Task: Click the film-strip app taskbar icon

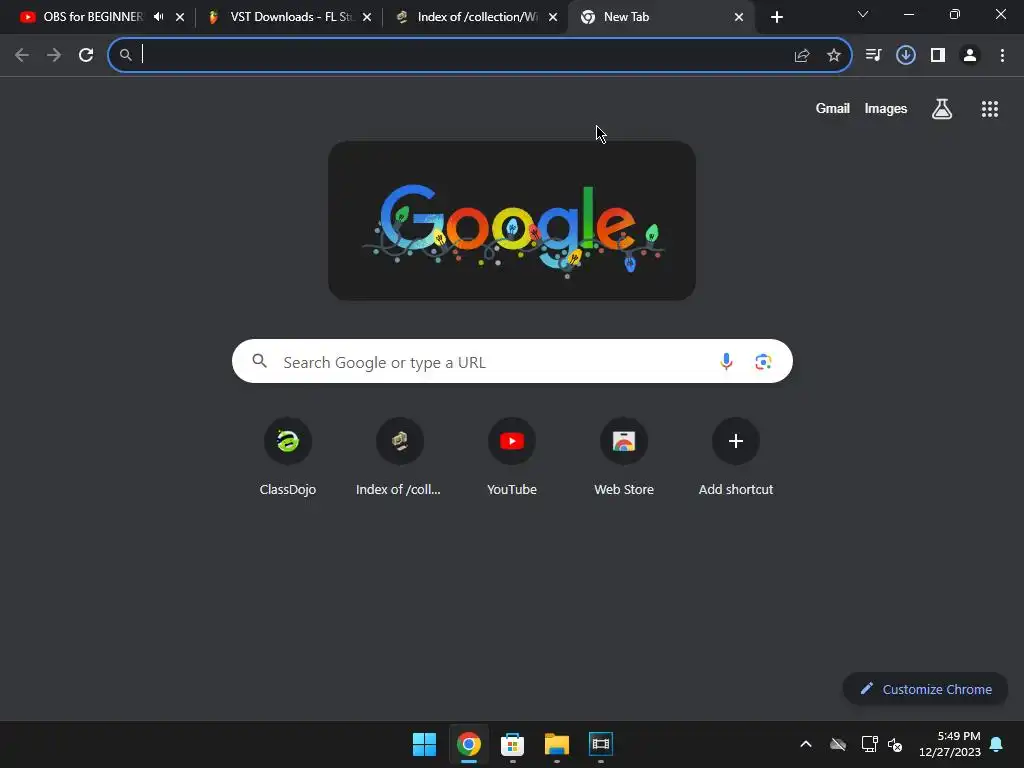Action: [601, 744]
